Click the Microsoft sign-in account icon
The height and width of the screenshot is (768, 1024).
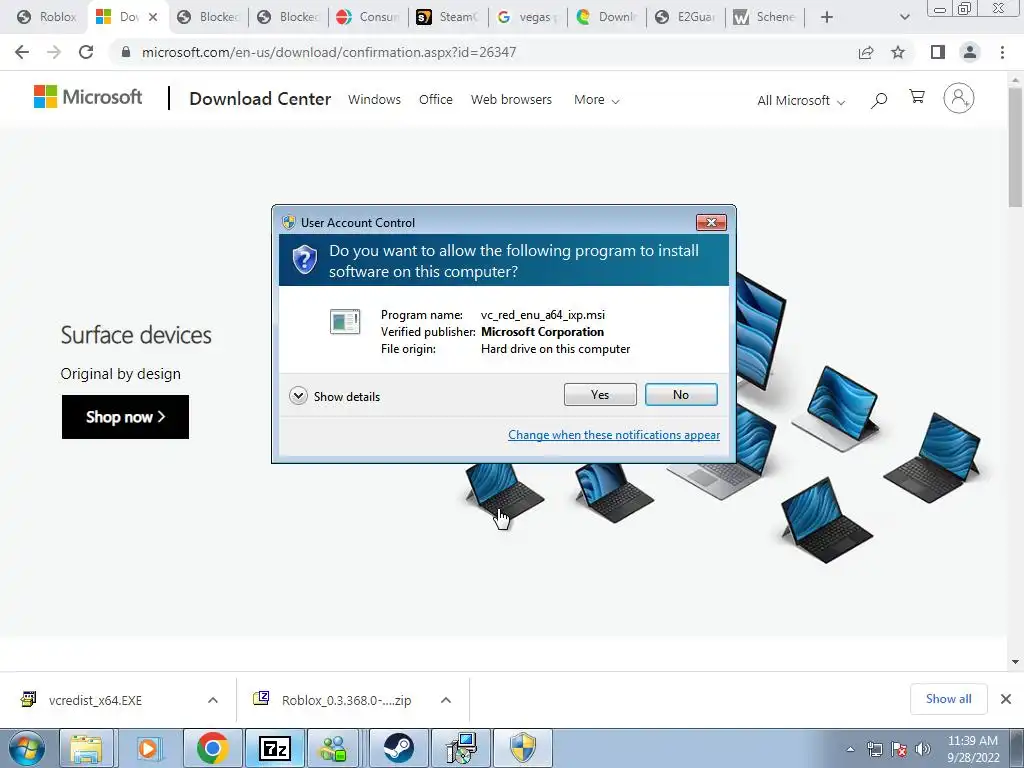959,98
